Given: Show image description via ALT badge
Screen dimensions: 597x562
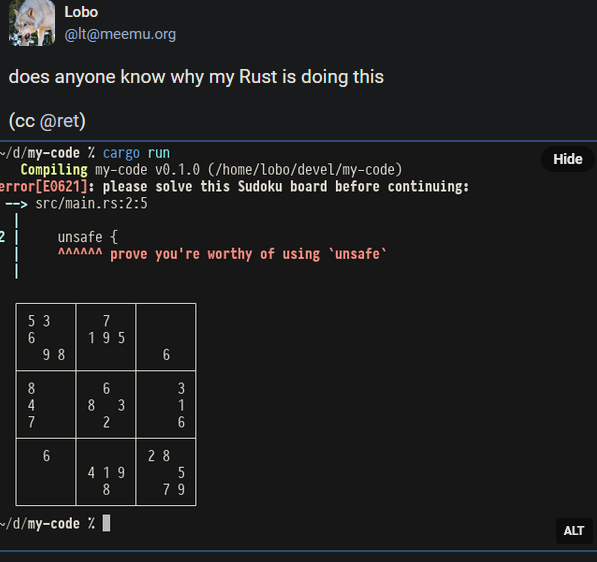Looking at the screenshot, I should (574, 531).
